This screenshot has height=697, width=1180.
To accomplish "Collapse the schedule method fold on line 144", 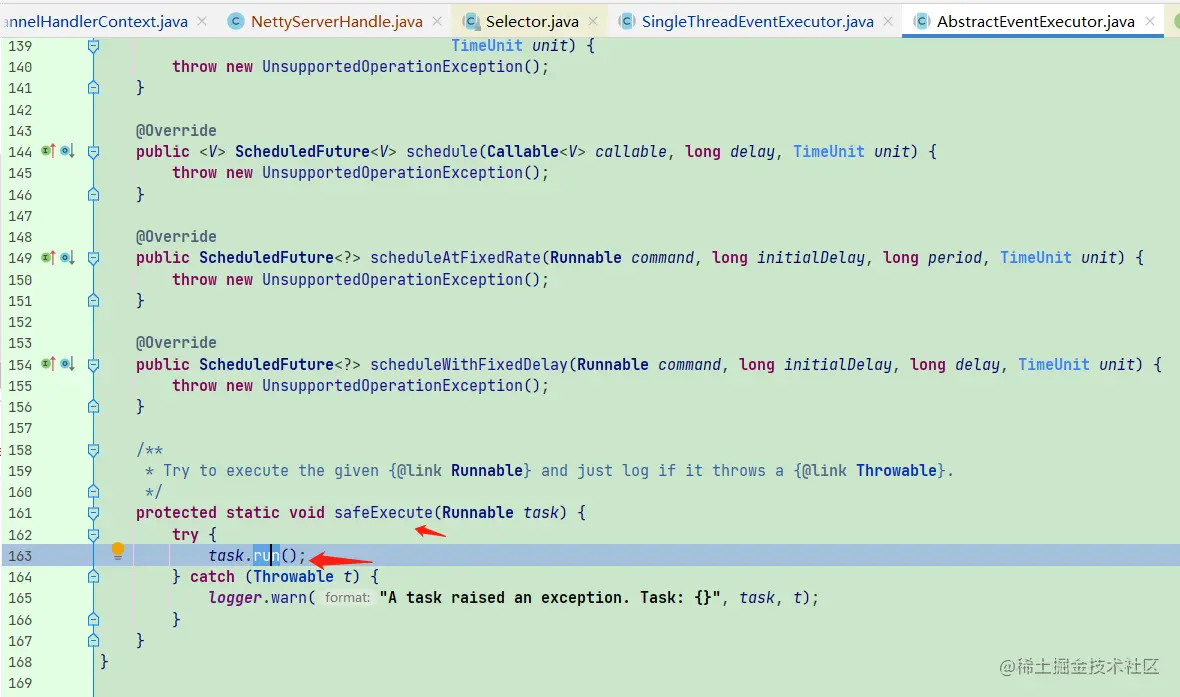I will 93,152.
